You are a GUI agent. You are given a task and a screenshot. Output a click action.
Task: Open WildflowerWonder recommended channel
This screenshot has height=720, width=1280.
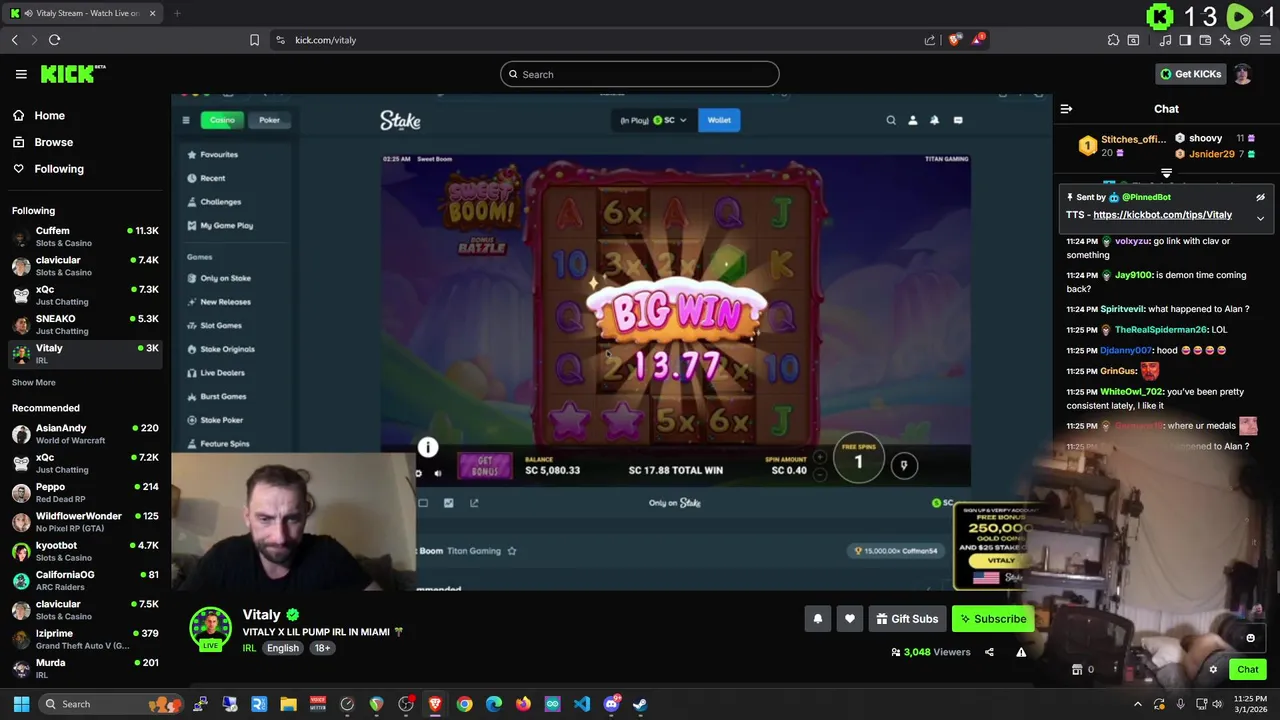[x=85, y=522]
